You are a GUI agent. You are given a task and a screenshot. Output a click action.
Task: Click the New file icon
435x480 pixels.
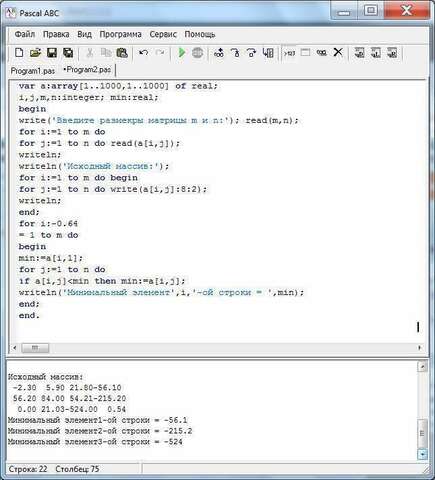[x=19, y=53]
